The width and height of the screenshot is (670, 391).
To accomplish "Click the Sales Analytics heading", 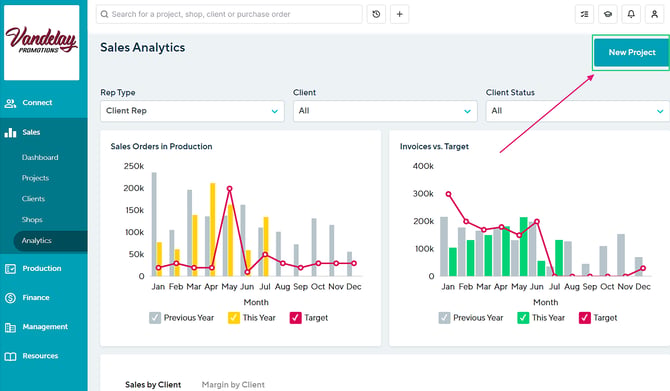I will tap(142, 47).
